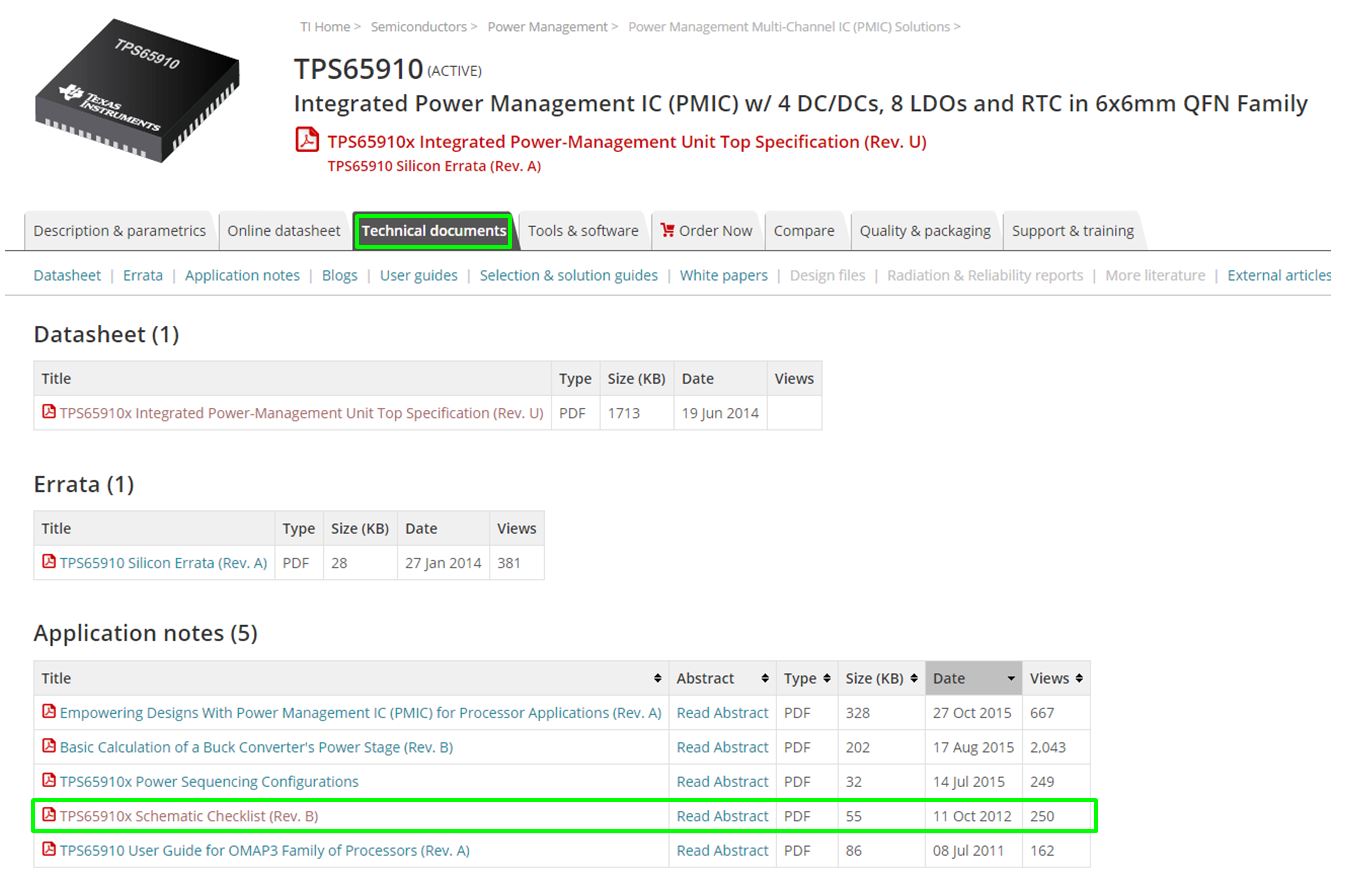Jump to the Blogs section link
Viewport: 1347px width, 880px height.
340,275
